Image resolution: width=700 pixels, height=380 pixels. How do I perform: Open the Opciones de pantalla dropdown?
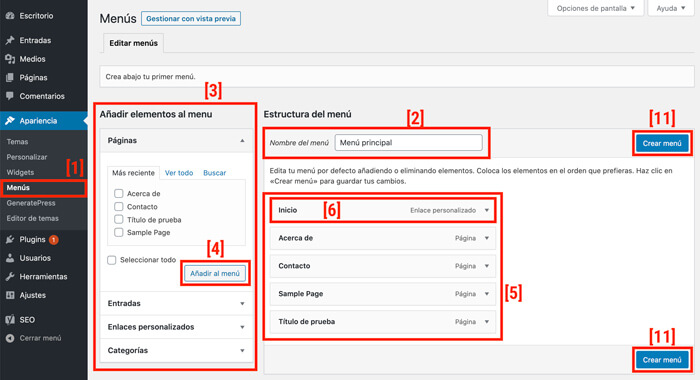point(596,8)
